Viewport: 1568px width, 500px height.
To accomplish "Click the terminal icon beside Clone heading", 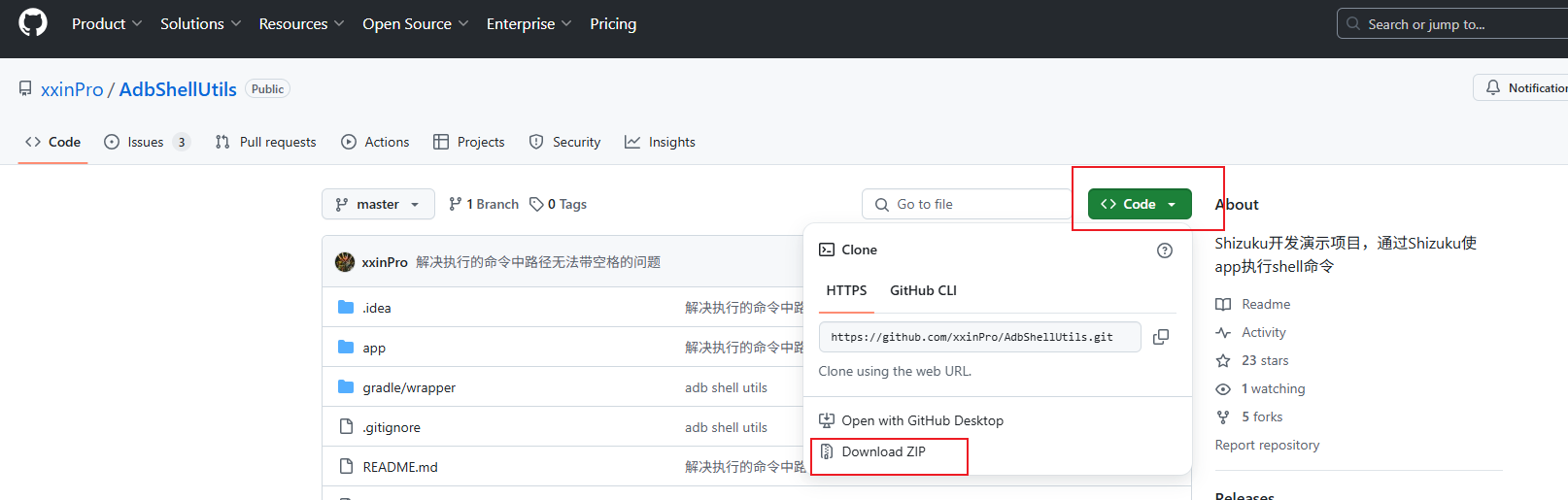I will pos(827,250).
